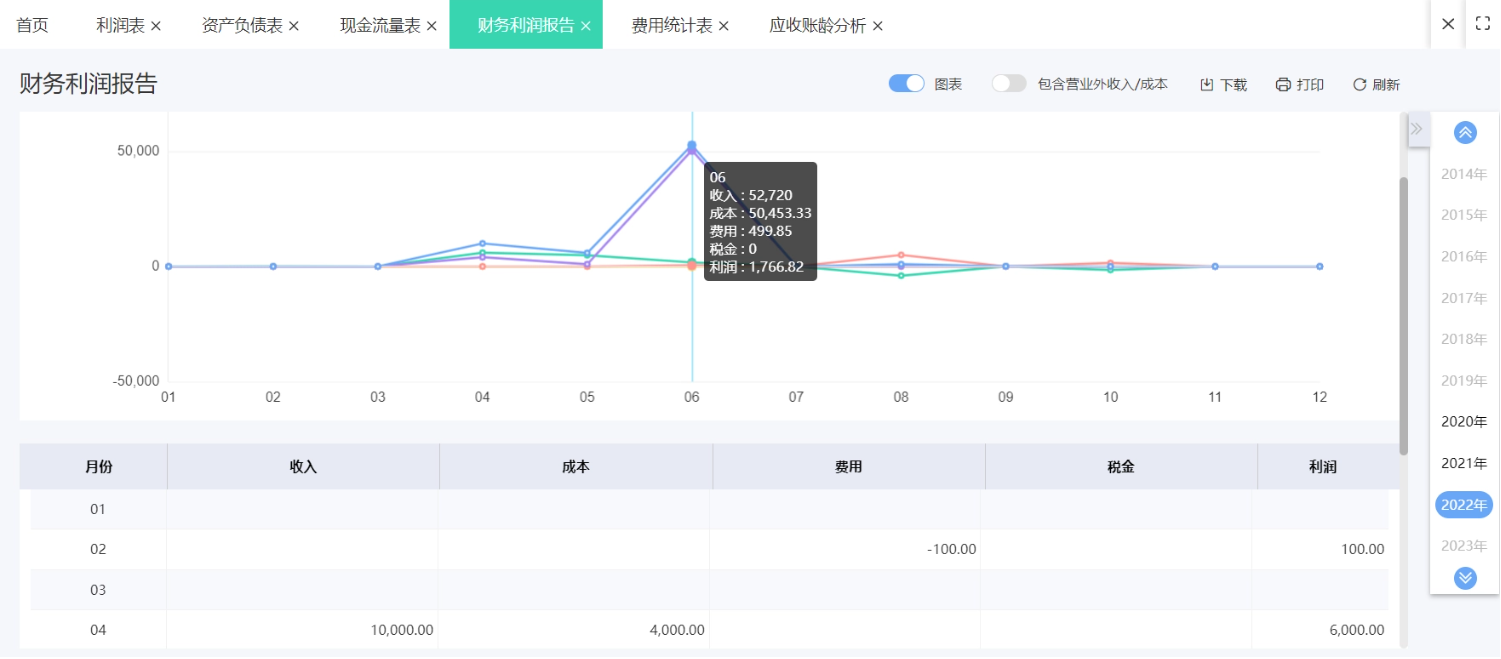Click the fullscreen icon at top right

(1483, 24)
